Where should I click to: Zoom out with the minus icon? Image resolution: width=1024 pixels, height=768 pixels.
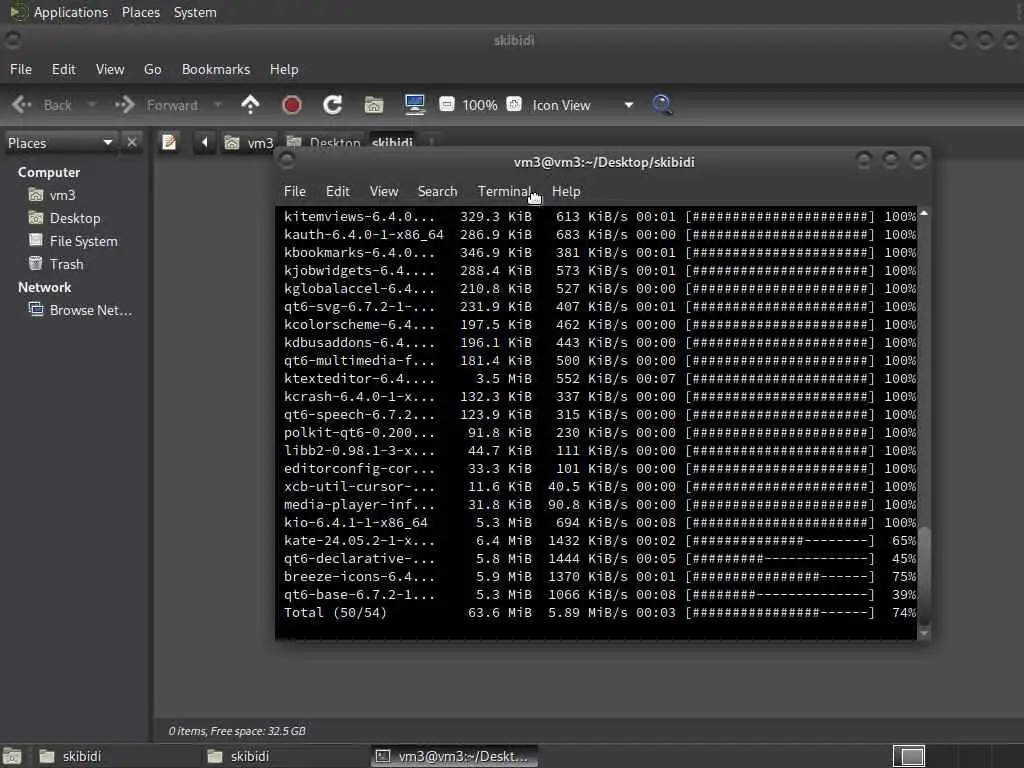click(447, 104)
